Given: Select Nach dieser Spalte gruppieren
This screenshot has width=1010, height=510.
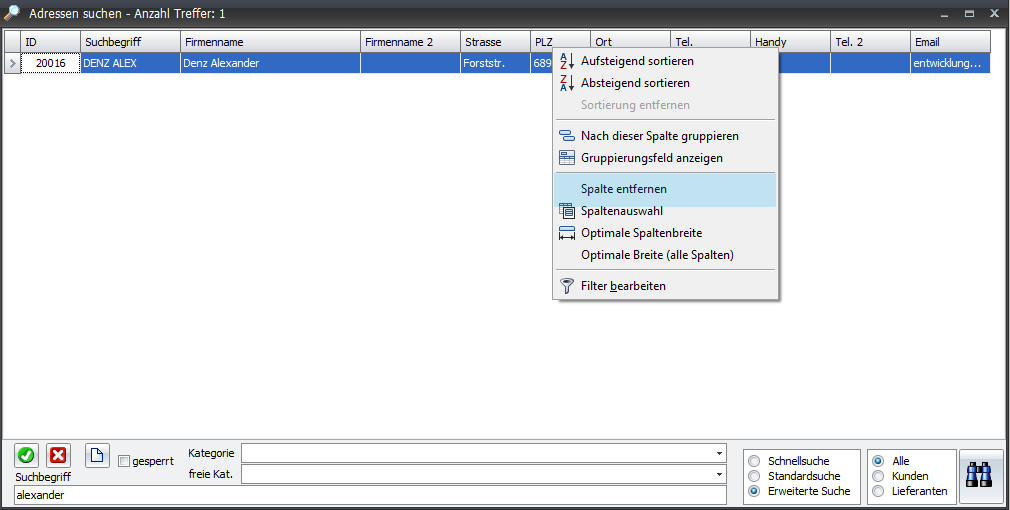Looking at the screenshot, I should pyautogui.click(x=659, y=136).
